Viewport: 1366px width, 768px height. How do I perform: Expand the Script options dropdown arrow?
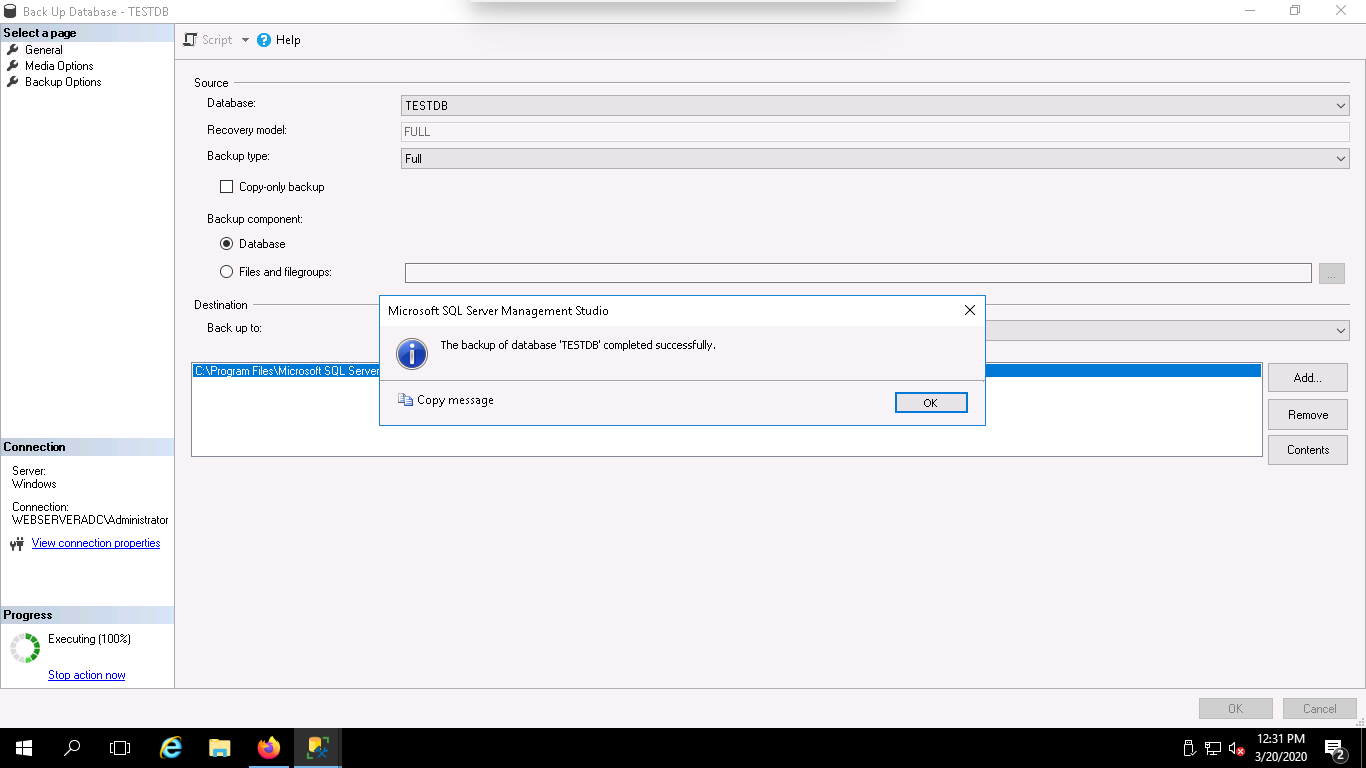[245, 40]
